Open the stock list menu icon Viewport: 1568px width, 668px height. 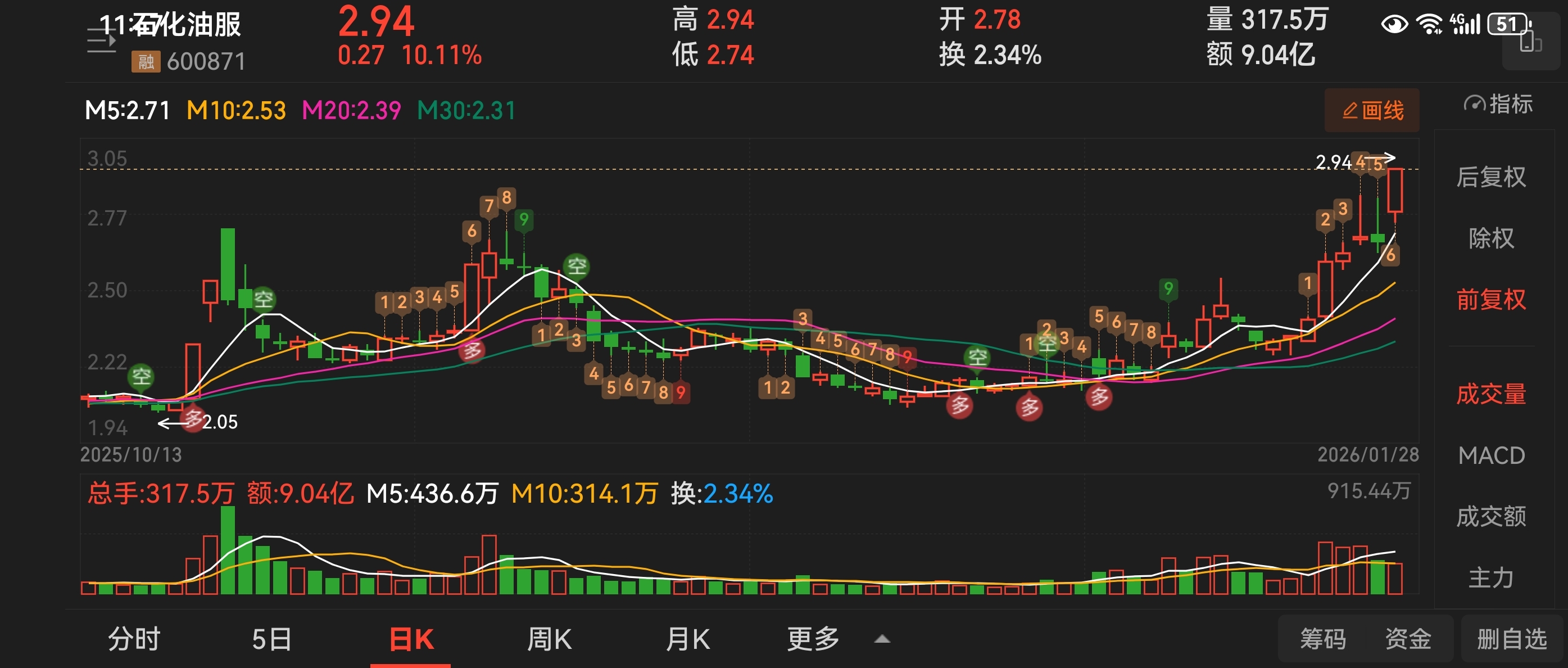101,41
